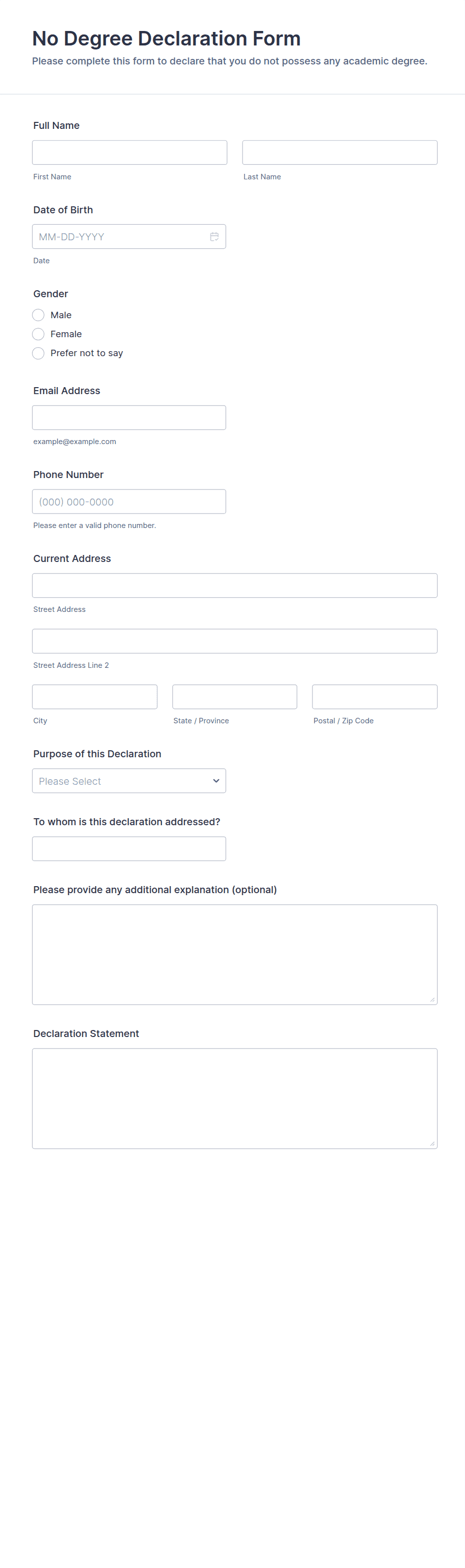Click the Phone Number field
Viewport: 465px width, 1568px height.
tap(128, 502)
